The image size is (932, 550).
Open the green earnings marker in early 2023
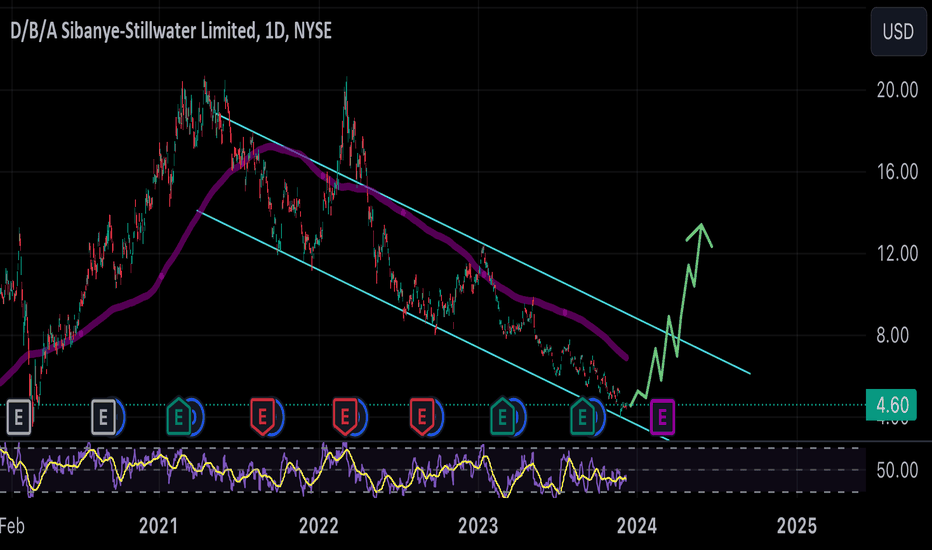pyautogui.click(x=503, y=417)
